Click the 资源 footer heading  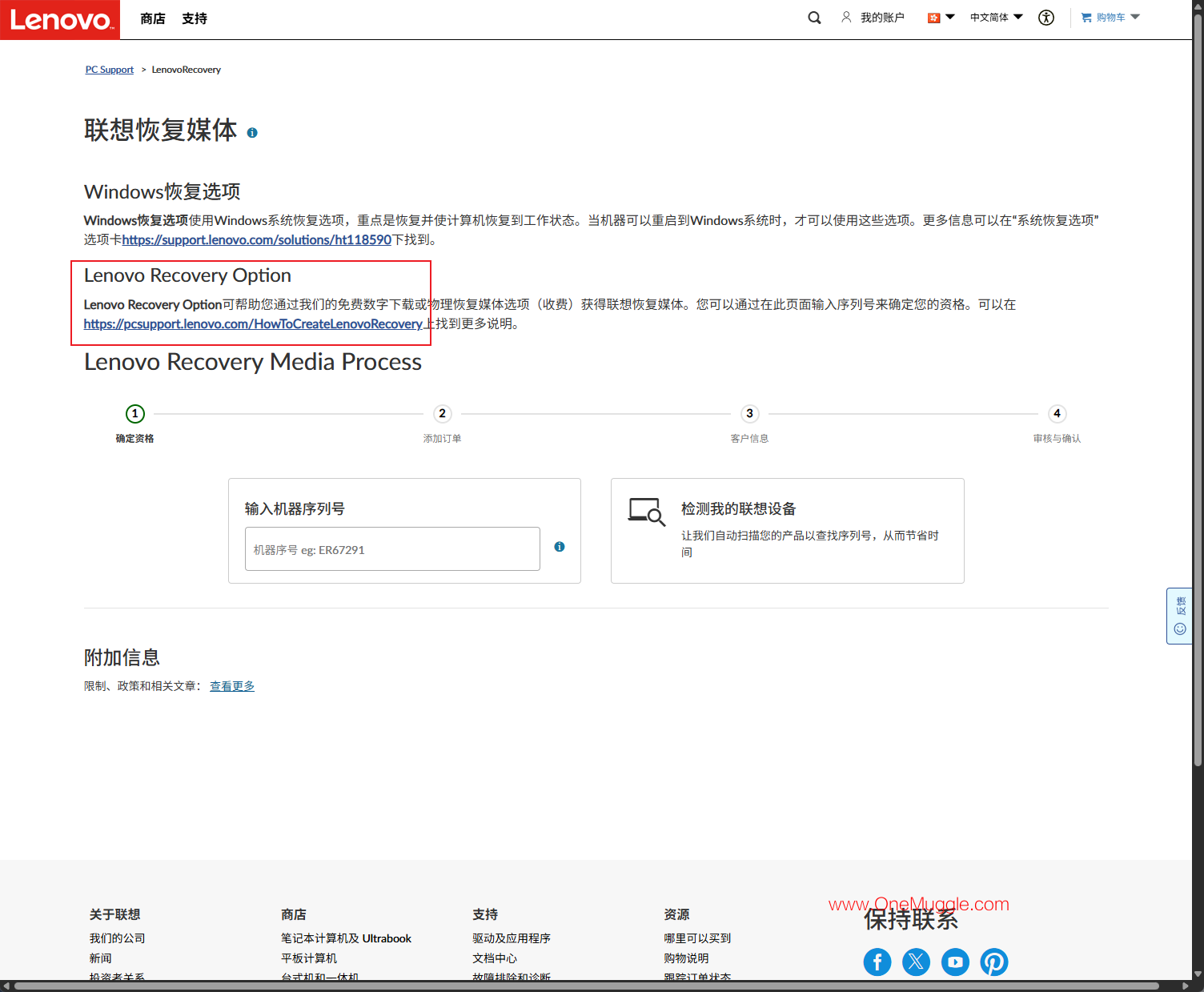(x=676, y=914)
